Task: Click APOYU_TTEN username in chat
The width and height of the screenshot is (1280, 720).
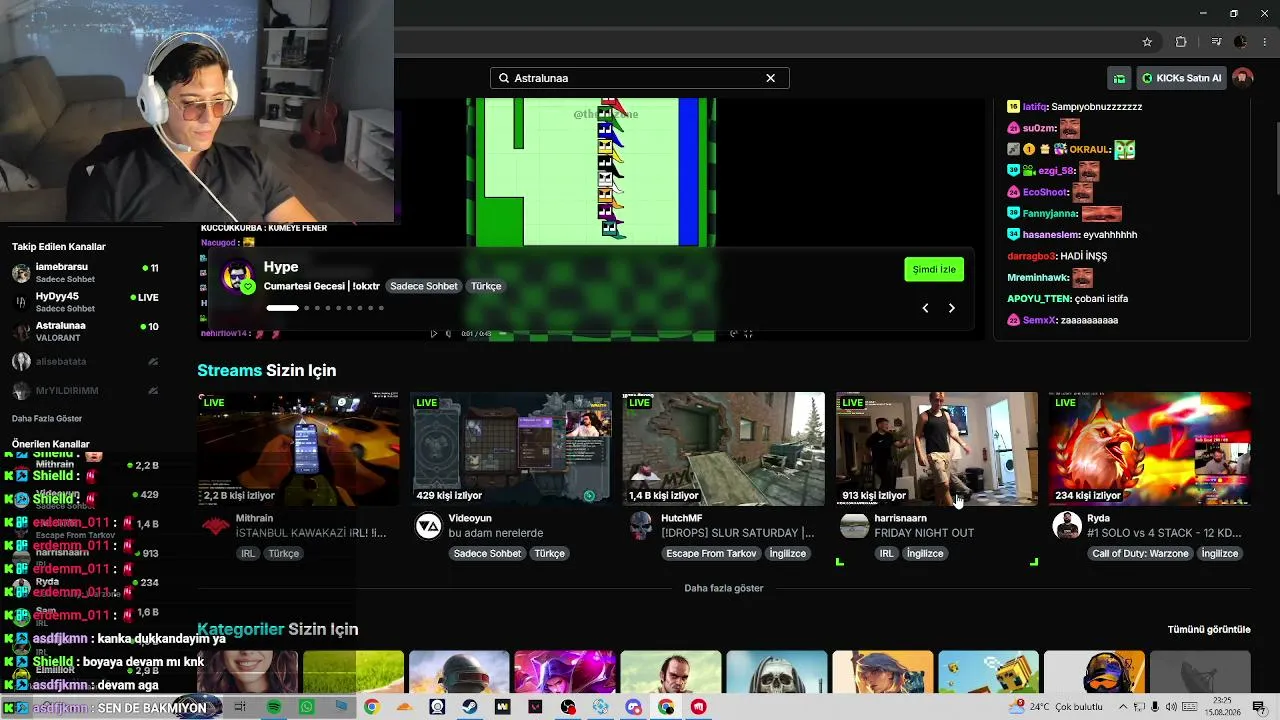Action: (x=1039, y=299)
